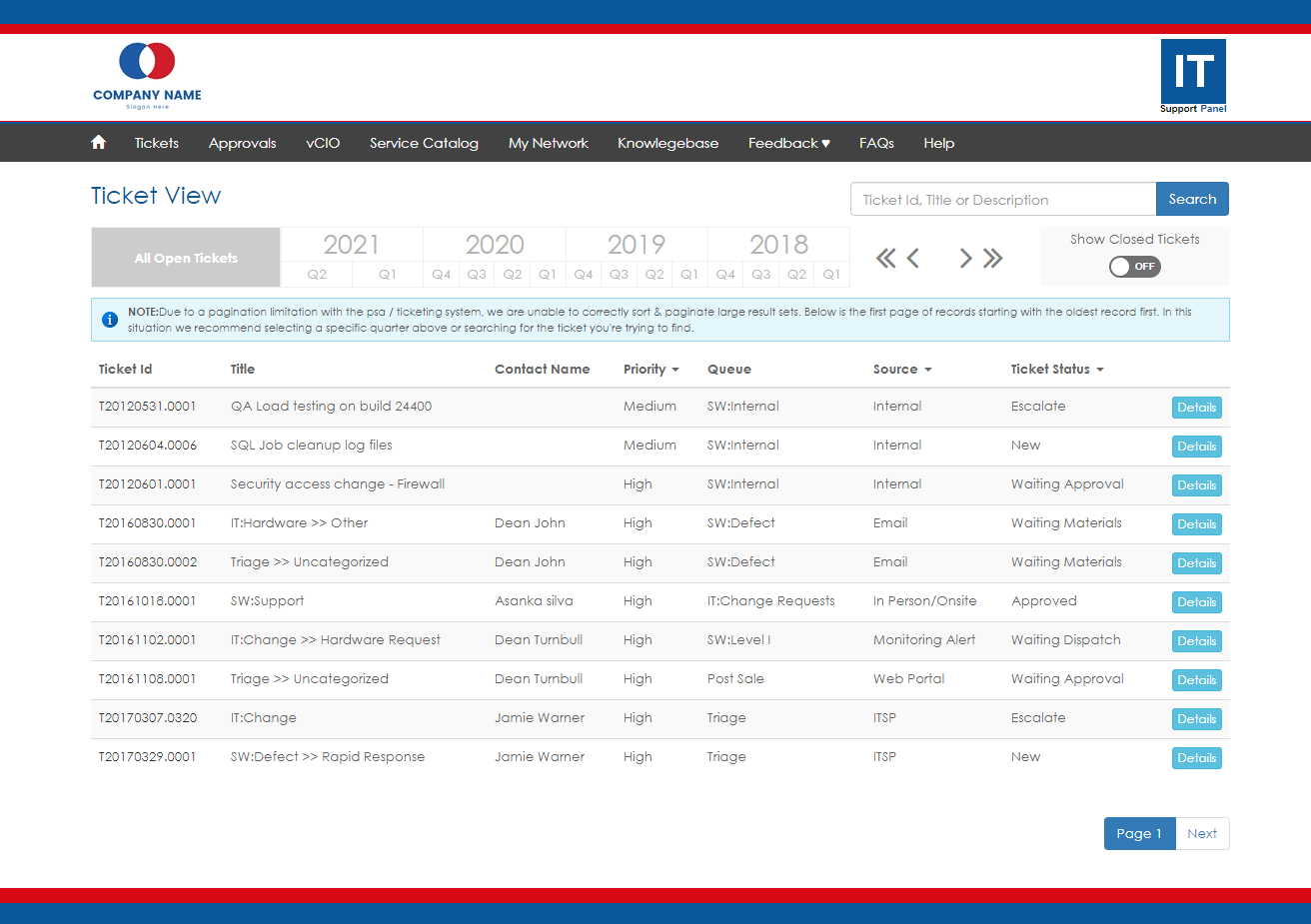Click Next pagination button
The image size is (1311, 924).
(1202, 834)
